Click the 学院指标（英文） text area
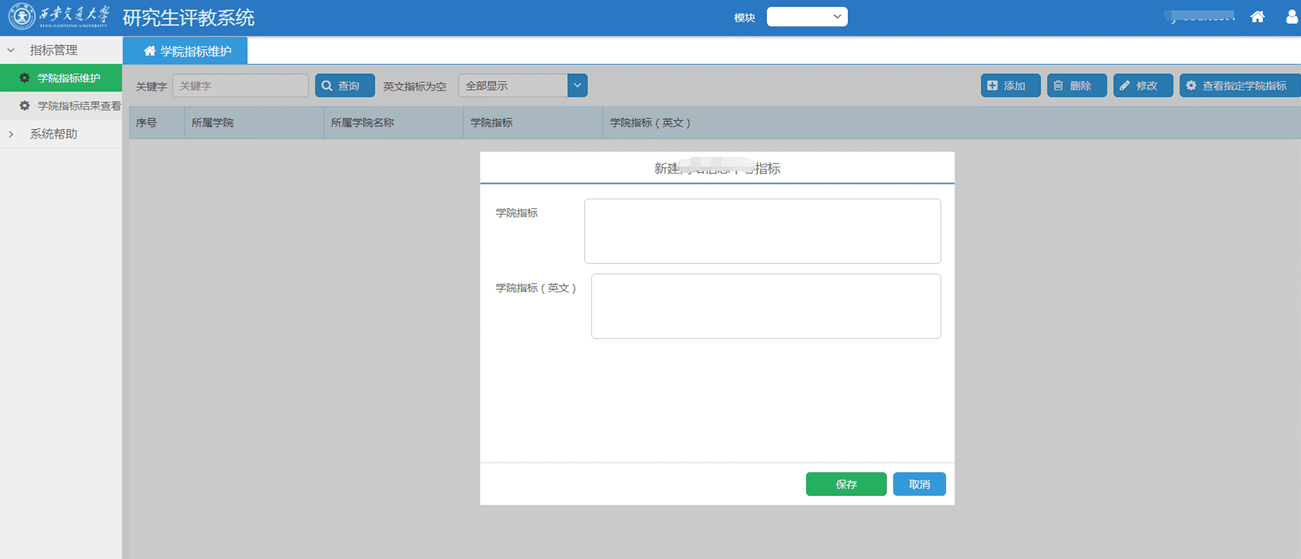 coord(765,306)
